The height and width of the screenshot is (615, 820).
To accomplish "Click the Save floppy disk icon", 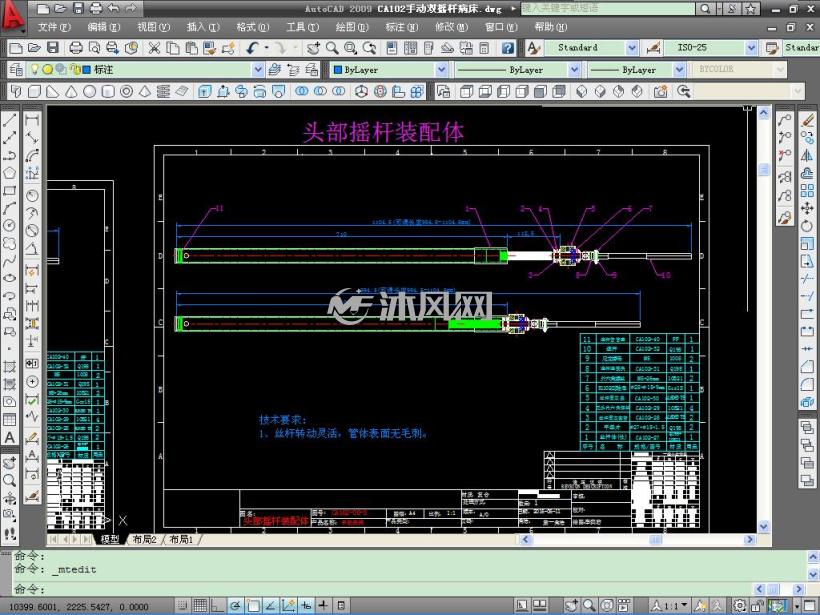I will (x=53, y=48).
